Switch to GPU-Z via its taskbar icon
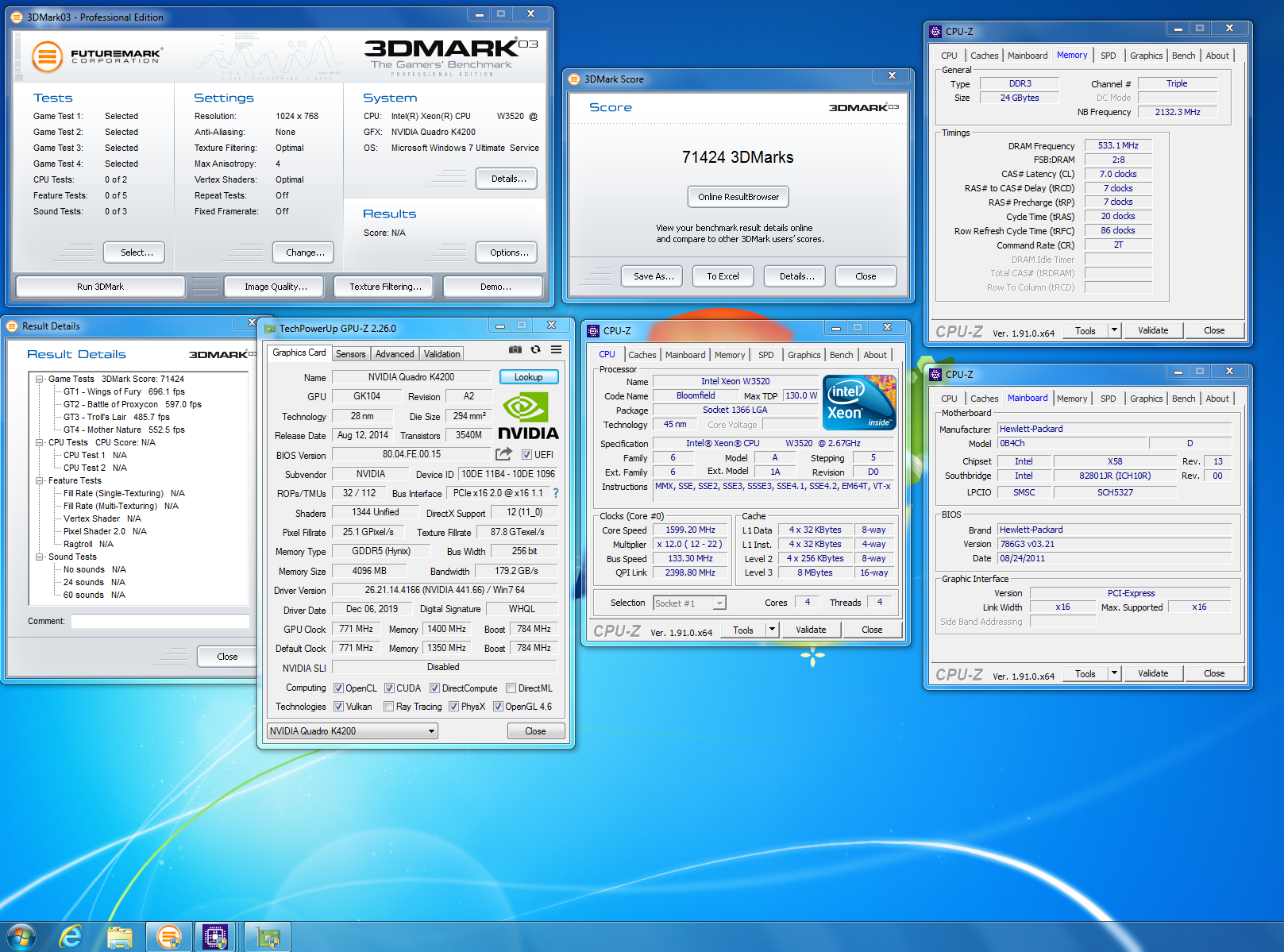 [x=268, y=938]
